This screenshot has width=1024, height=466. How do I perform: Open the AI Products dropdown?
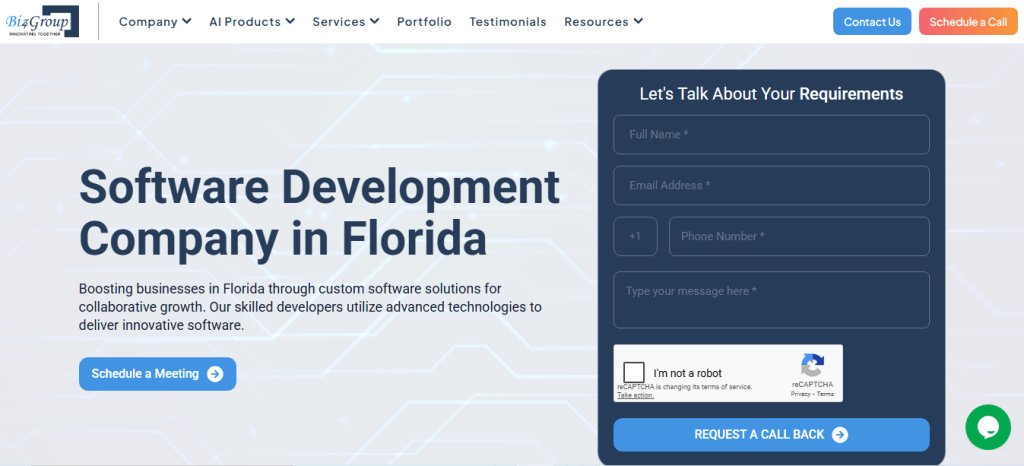(x=251, y=21)
